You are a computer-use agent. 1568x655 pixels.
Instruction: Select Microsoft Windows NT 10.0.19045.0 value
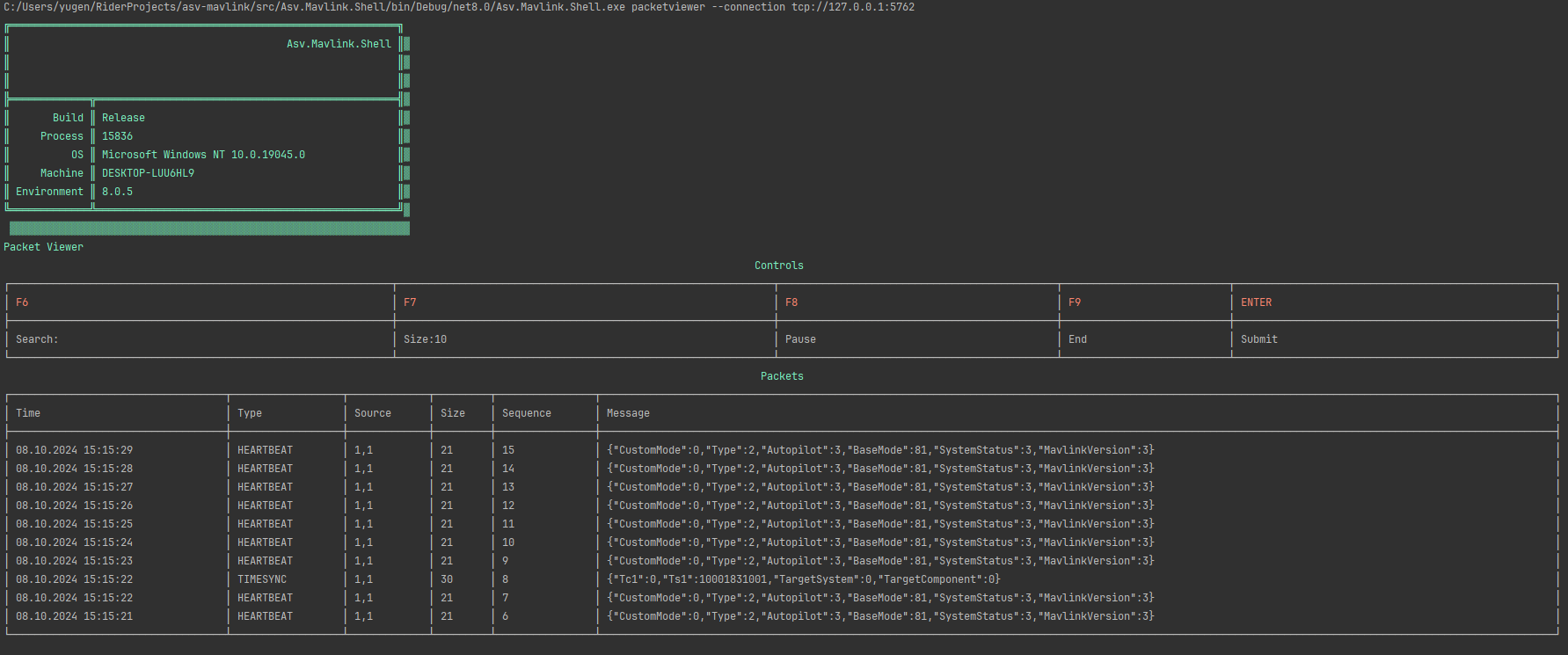point(203,155)
